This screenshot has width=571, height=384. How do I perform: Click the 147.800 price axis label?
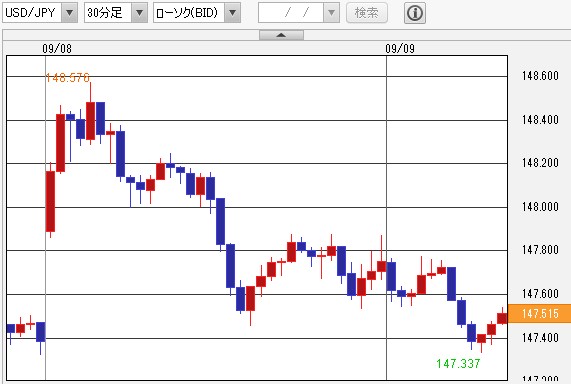click(540, 250)
